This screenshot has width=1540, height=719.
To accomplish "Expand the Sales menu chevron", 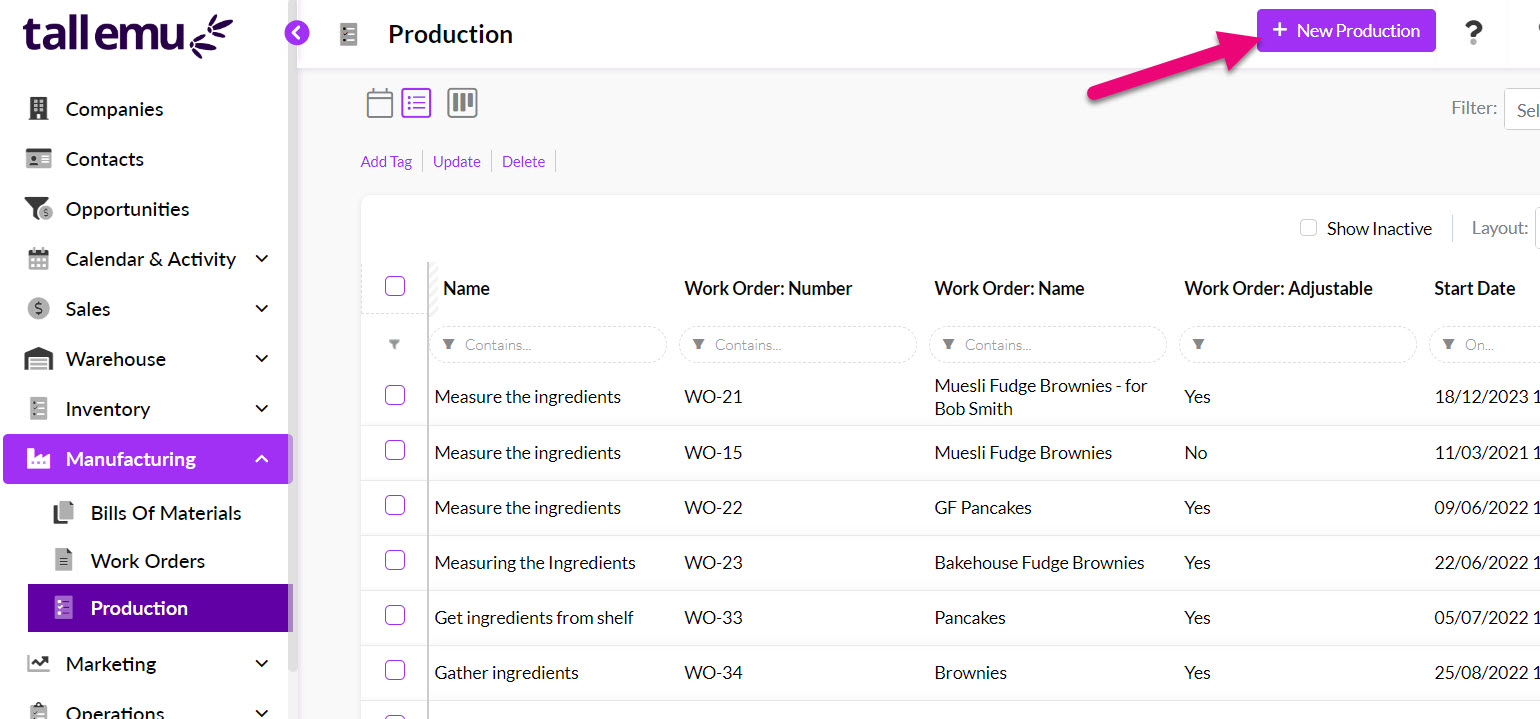I will pos(262,309).
